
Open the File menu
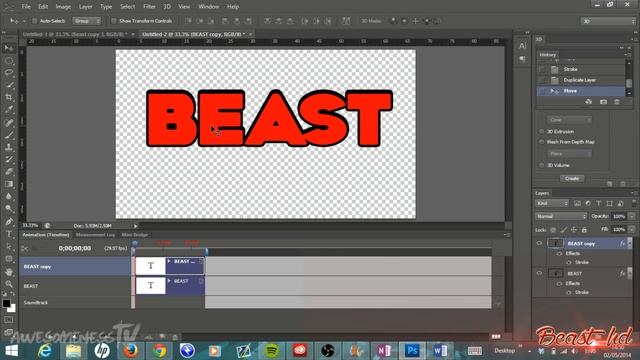tap(26, 7)
